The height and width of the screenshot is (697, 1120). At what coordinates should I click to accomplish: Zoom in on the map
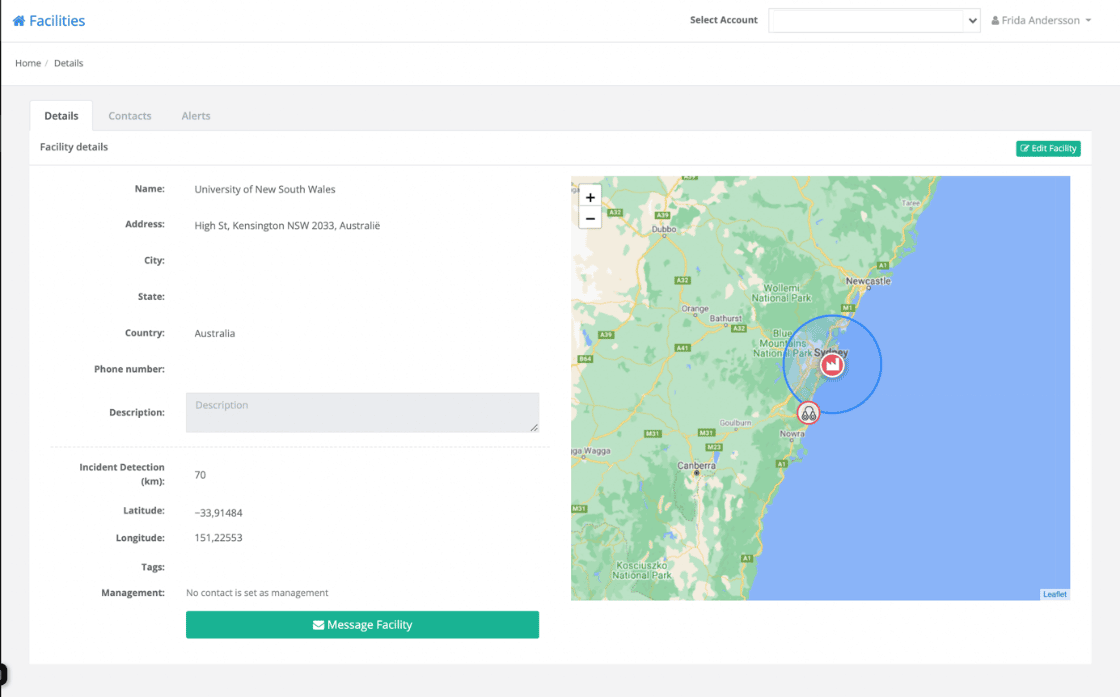pos(590,197)
